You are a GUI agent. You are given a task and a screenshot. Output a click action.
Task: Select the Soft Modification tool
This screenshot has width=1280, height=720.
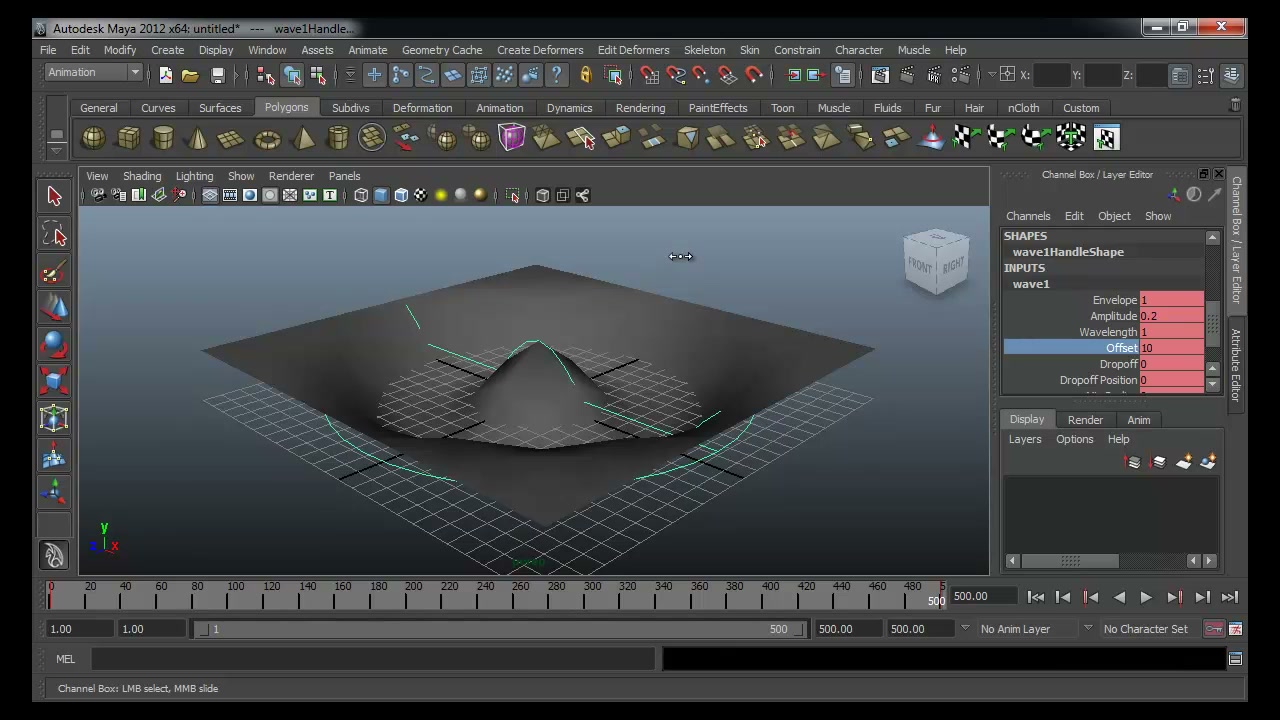(x=54, y=455)
